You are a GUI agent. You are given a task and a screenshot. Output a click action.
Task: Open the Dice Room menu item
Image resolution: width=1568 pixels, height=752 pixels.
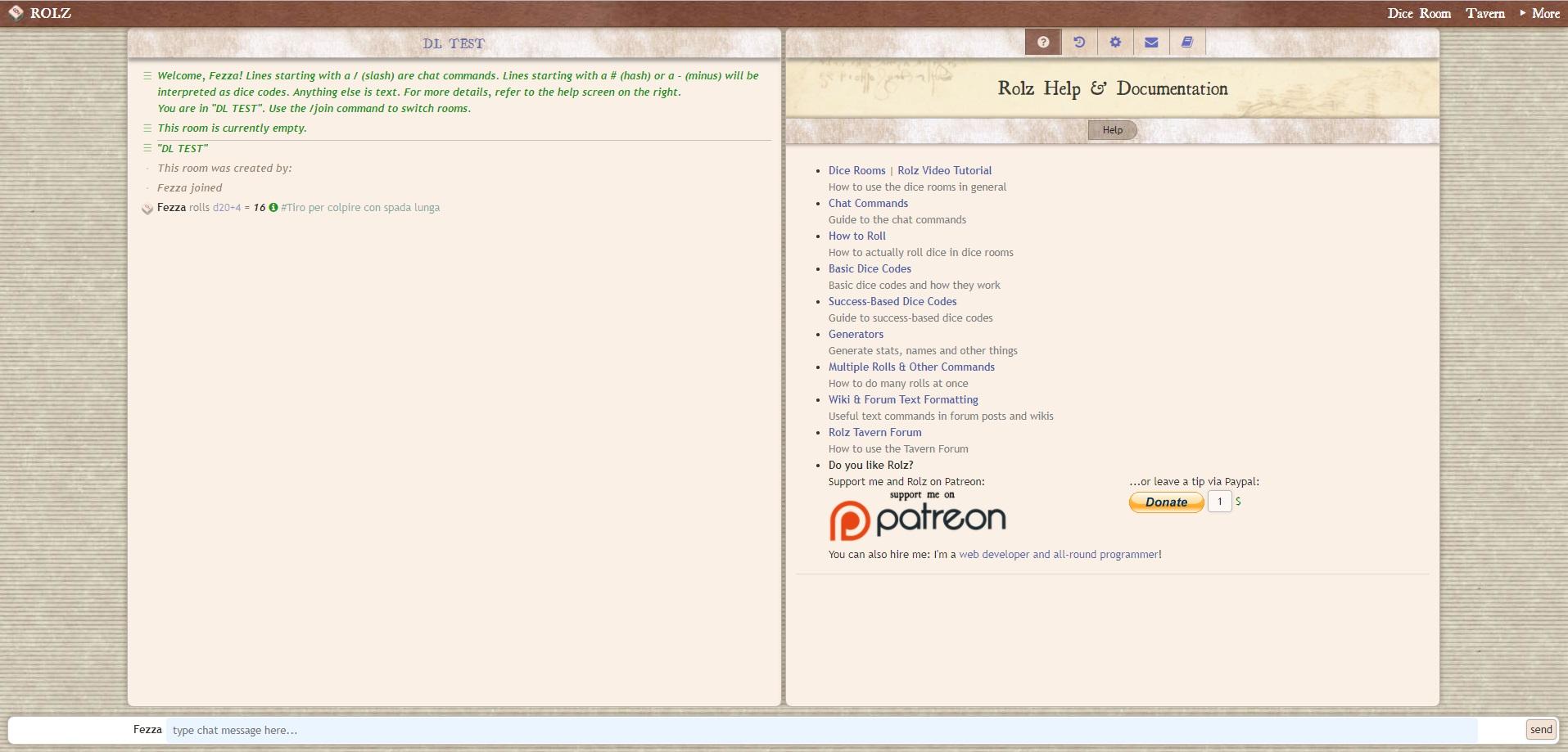tap(1418, 13)
